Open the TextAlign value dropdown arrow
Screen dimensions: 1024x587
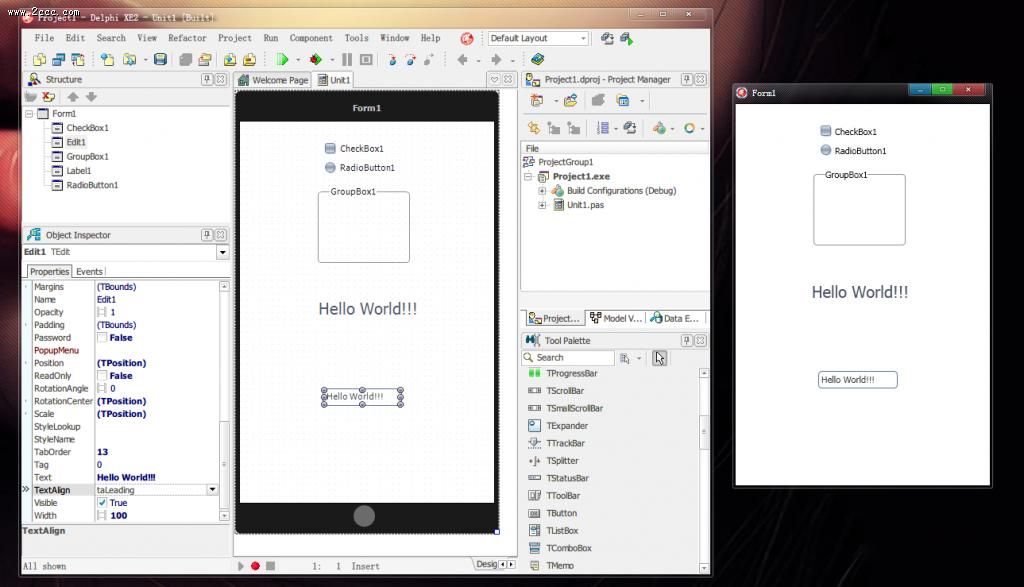pos(212,490)
